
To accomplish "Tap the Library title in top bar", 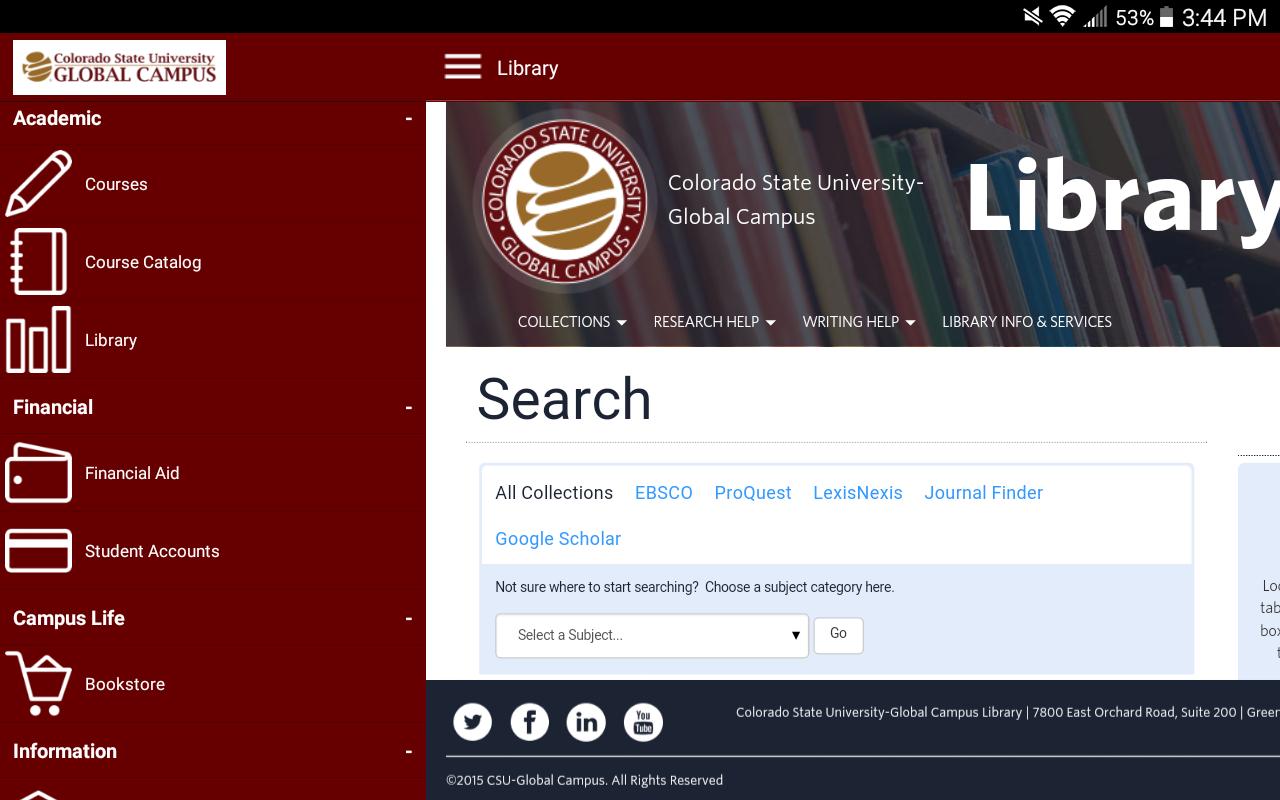I will point(527,68).
